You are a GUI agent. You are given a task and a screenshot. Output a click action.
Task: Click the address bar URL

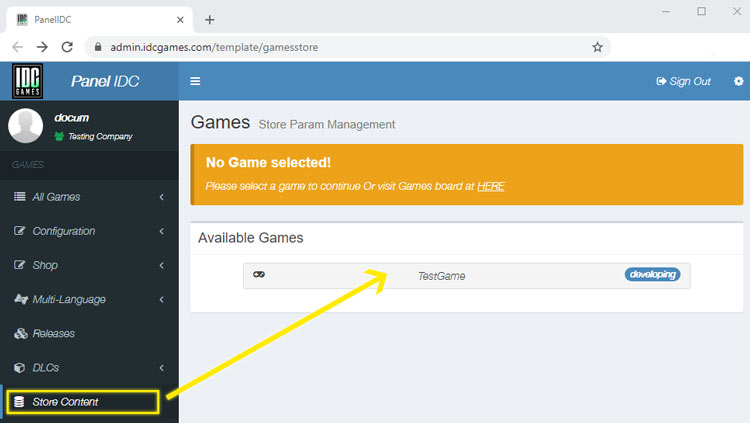point(214,47)
